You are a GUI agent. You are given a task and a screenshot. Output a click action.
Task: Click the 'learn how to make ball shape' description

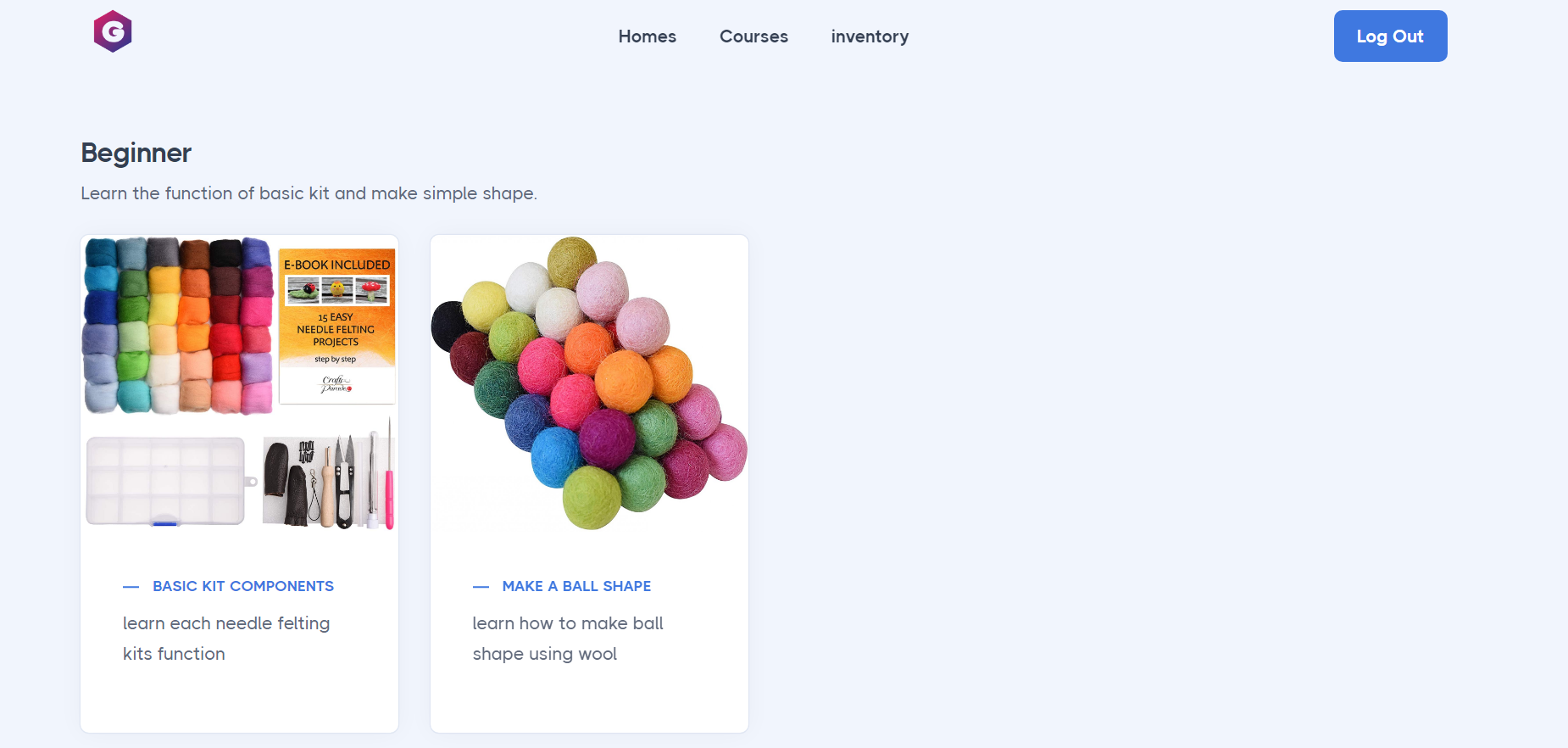(568, 639)
